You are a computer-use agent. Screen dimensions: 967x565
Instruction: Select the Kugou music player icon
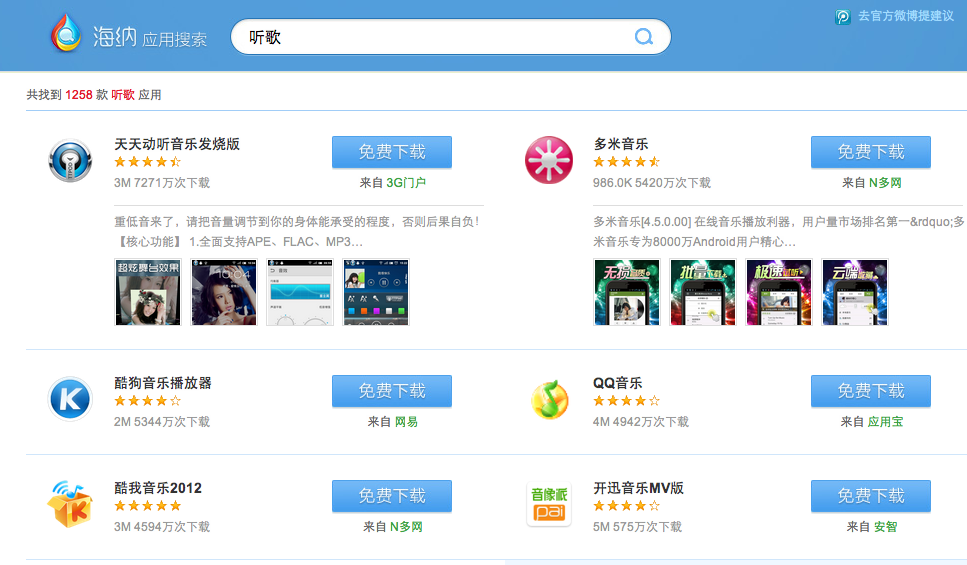[x=70, y=399]
